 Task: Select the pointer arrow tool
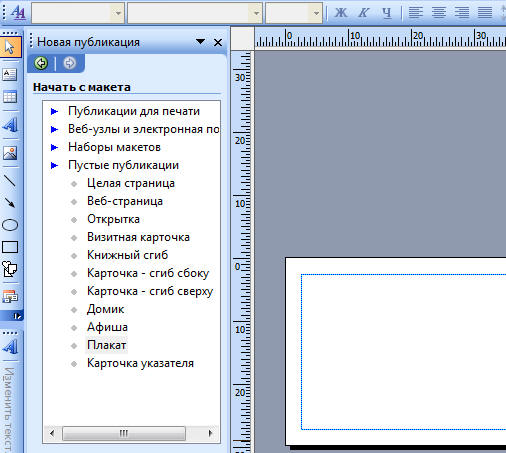coord(10,47)
